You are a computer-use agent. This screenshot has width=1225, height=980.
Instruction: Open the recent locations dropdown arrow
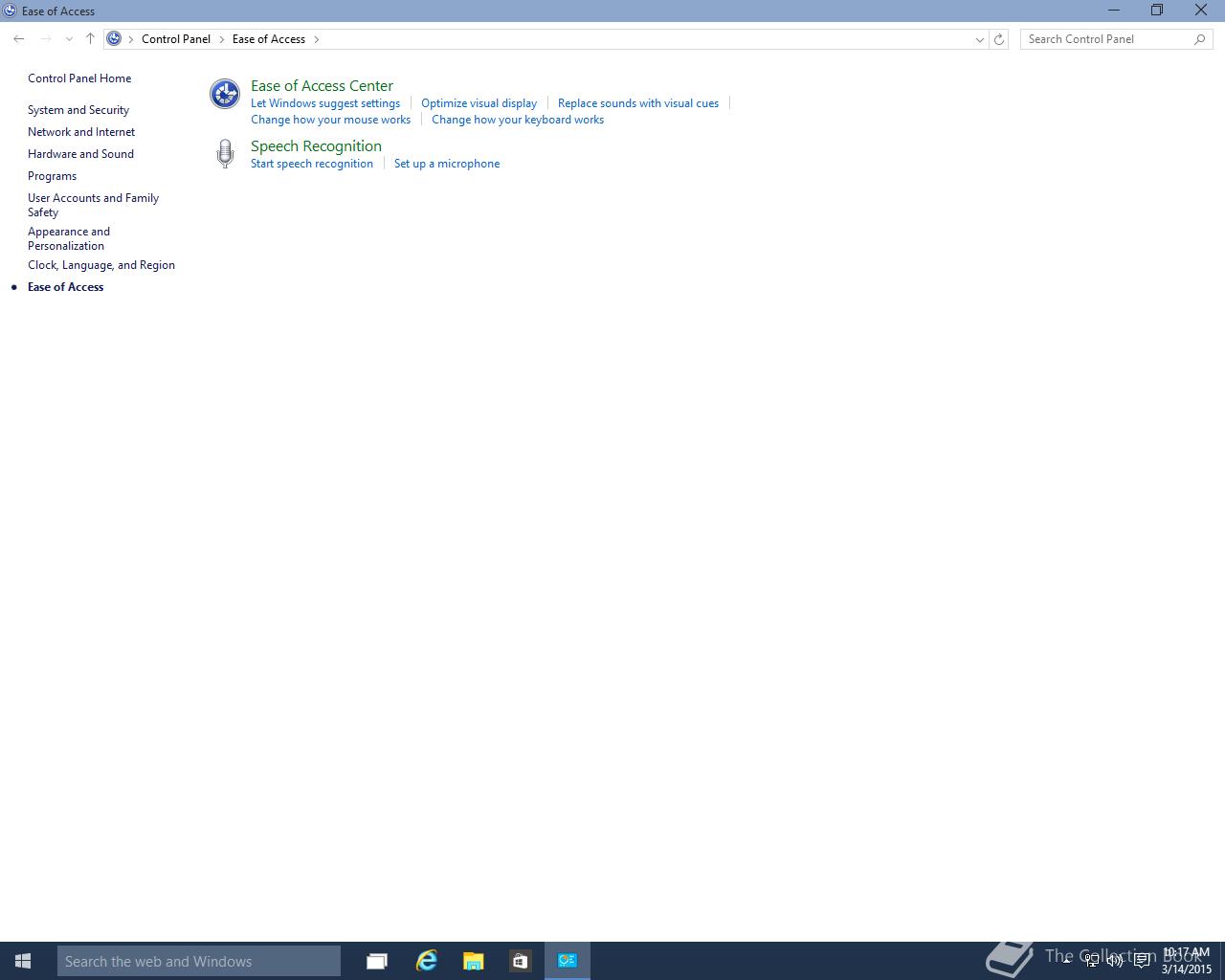[x=69, y=39]
